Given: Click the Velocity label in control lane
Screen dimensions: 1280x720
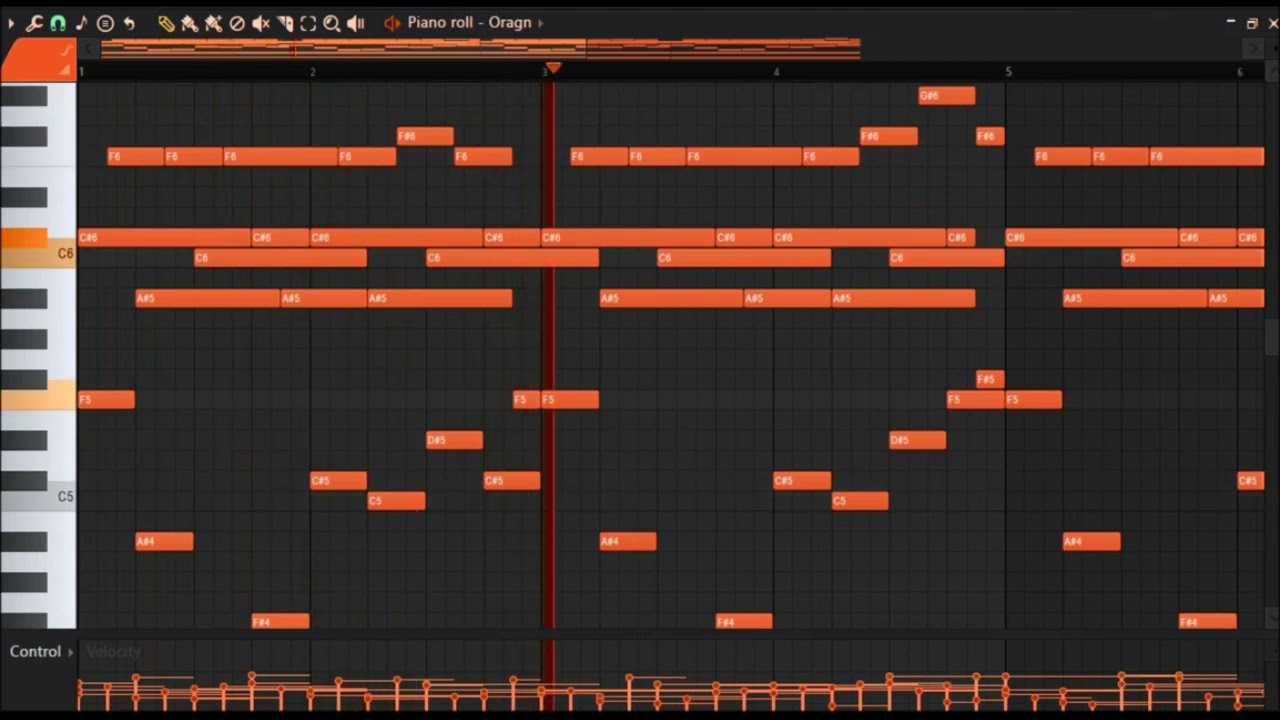Looking at the screenshot, I should click(113, 652).
